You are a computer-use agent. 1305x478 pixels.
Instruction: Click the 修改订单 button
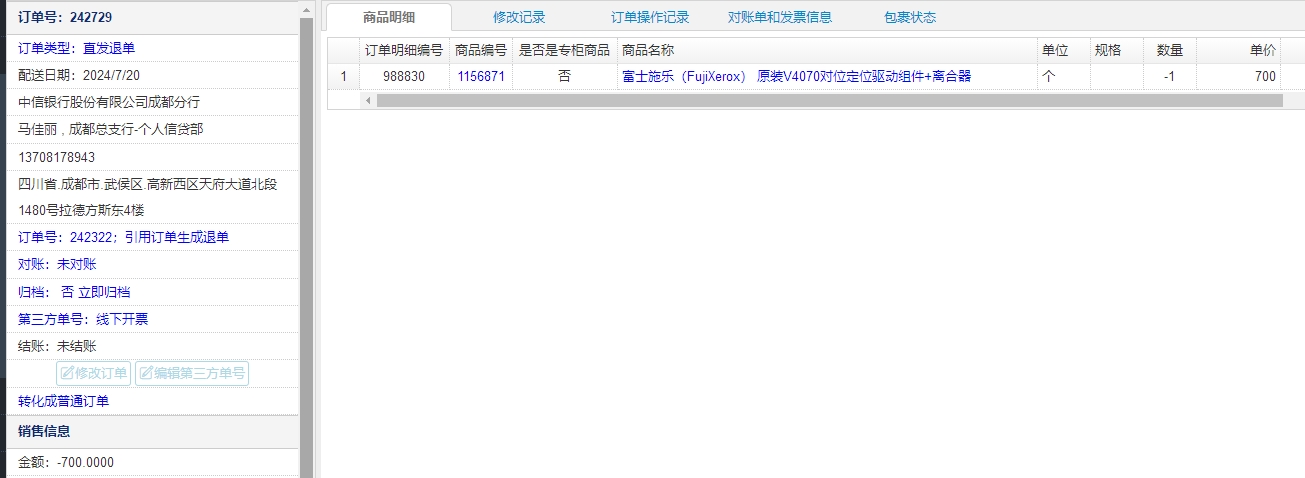pos(93,374)
